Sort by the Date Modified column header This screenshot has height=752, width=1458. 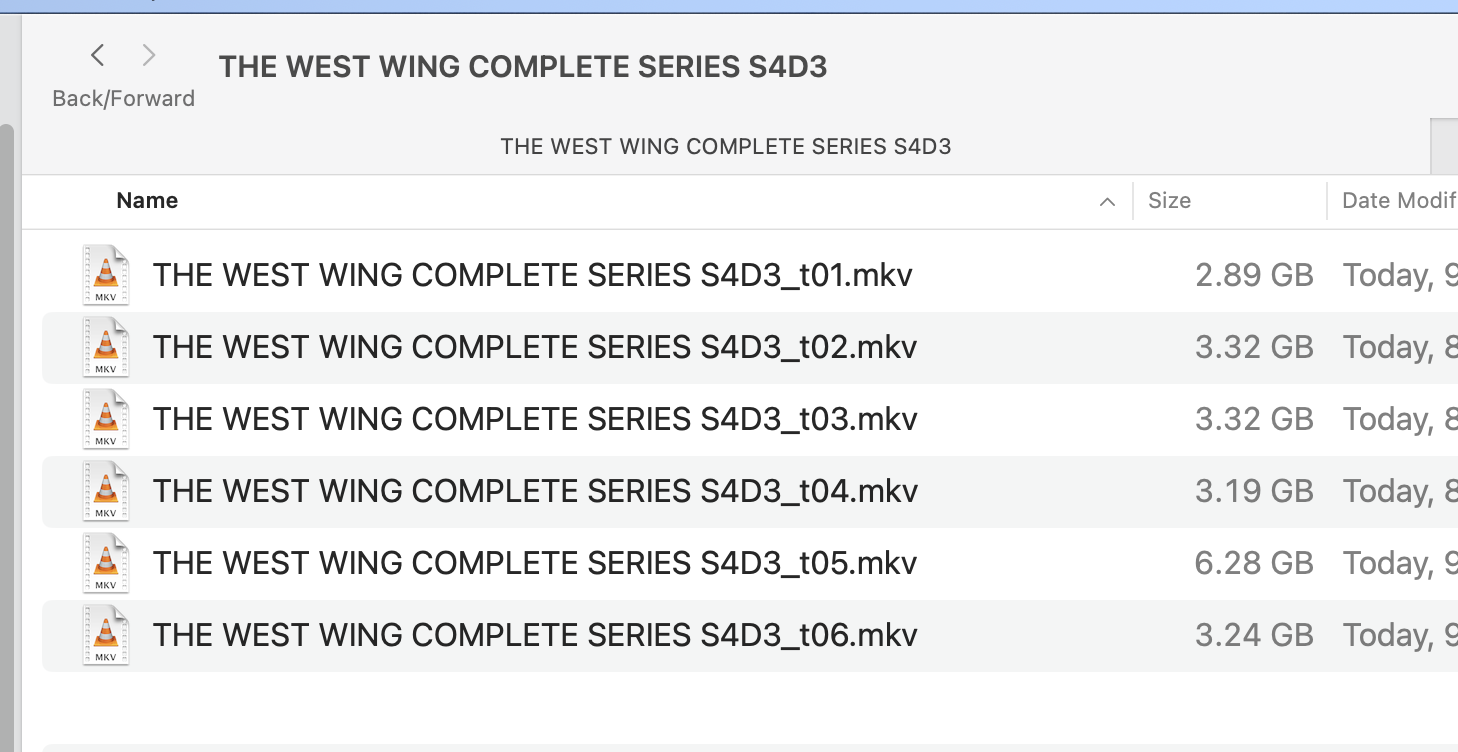[1399, 200]
